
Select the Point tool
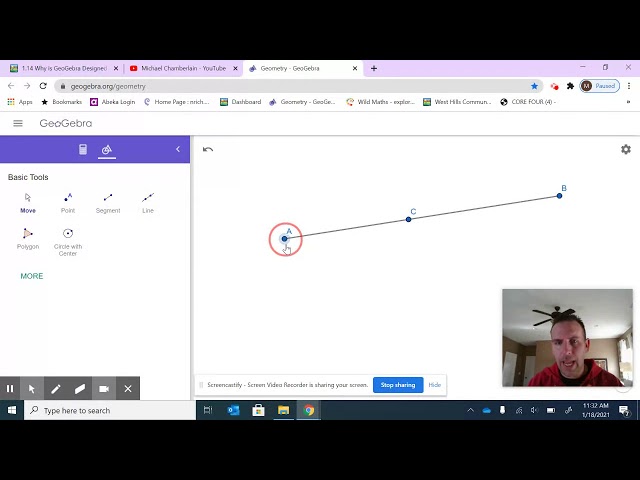(68, 203)
